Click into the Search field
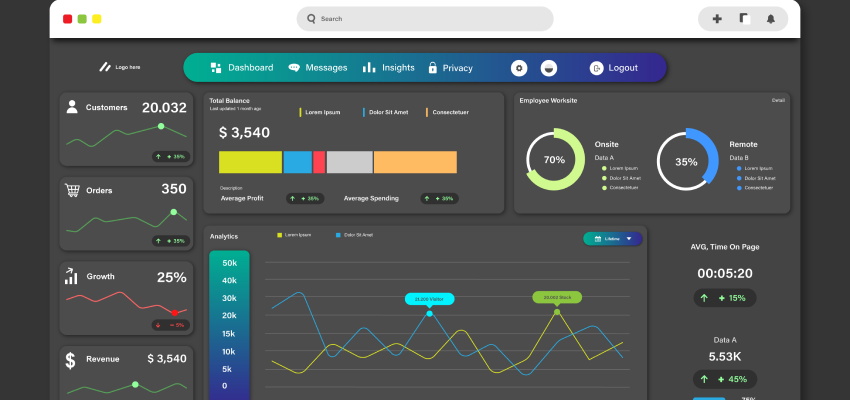This screenshot has width=850, height=400. point(425,19)
